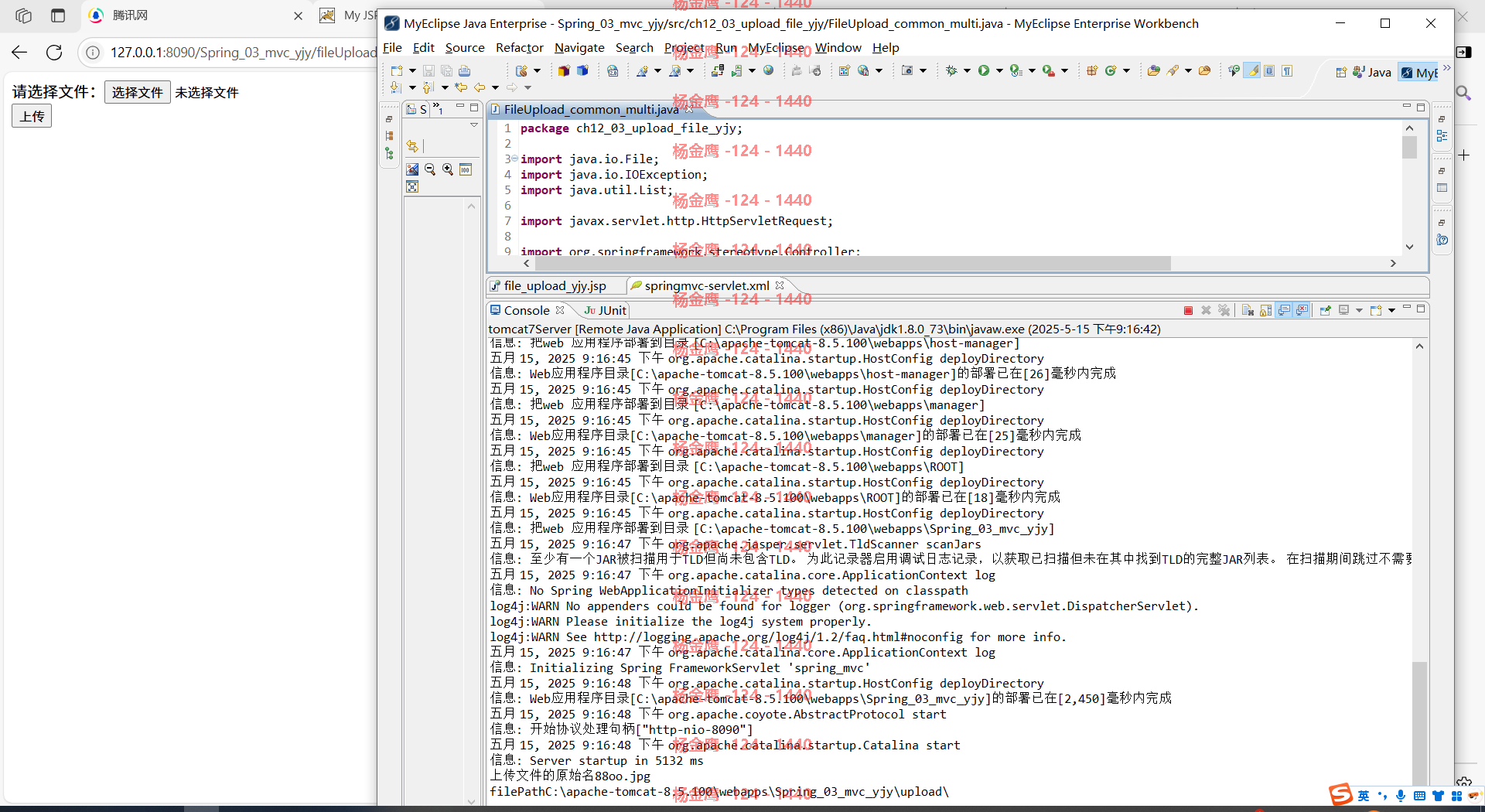Image resolution: width=1485 pixels, height=812 pixels.
Task: Click the browser back arrow
Action: pos(19,52)
